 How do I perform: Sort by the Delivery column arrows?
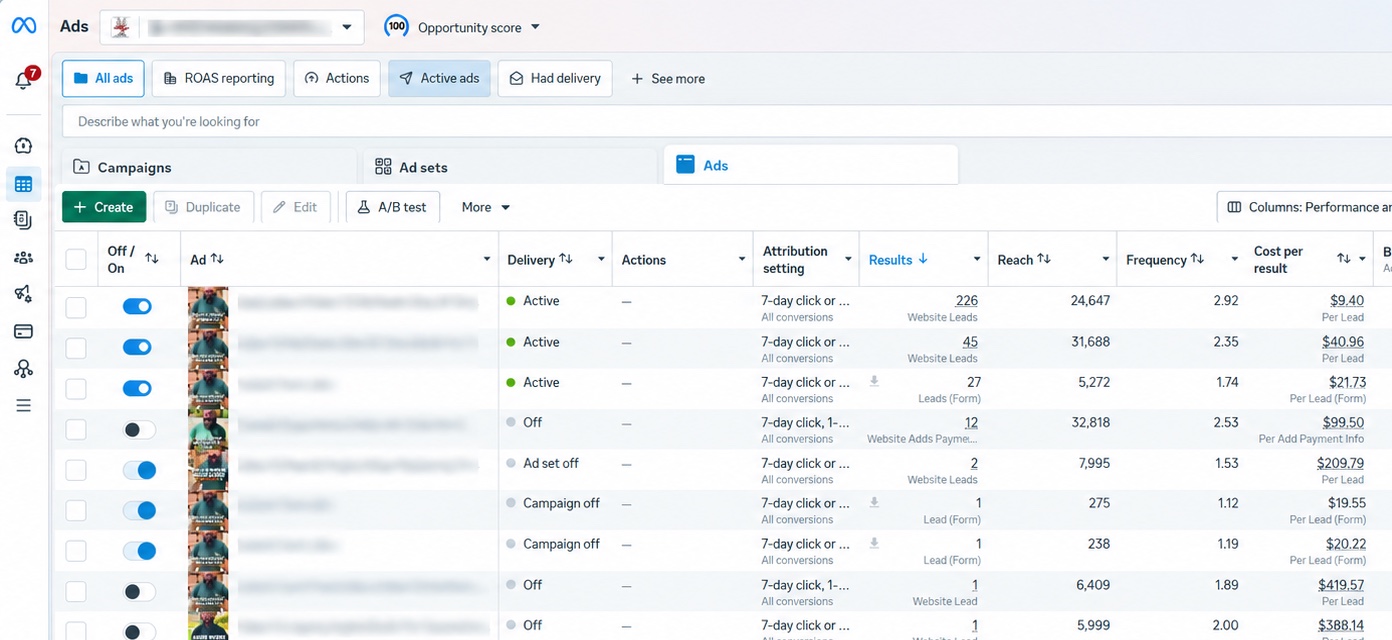tap(566, 259)
